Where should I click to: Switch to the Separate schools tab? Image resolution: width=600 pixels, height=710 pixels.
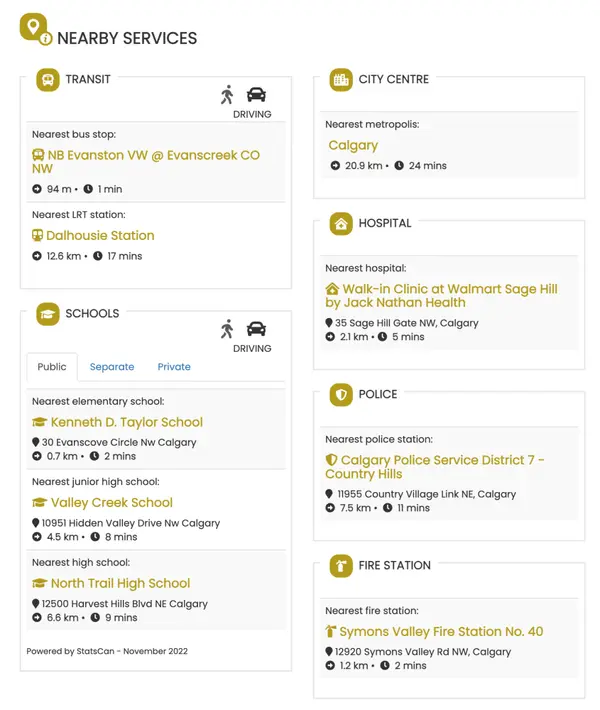(x=112, y=367)
